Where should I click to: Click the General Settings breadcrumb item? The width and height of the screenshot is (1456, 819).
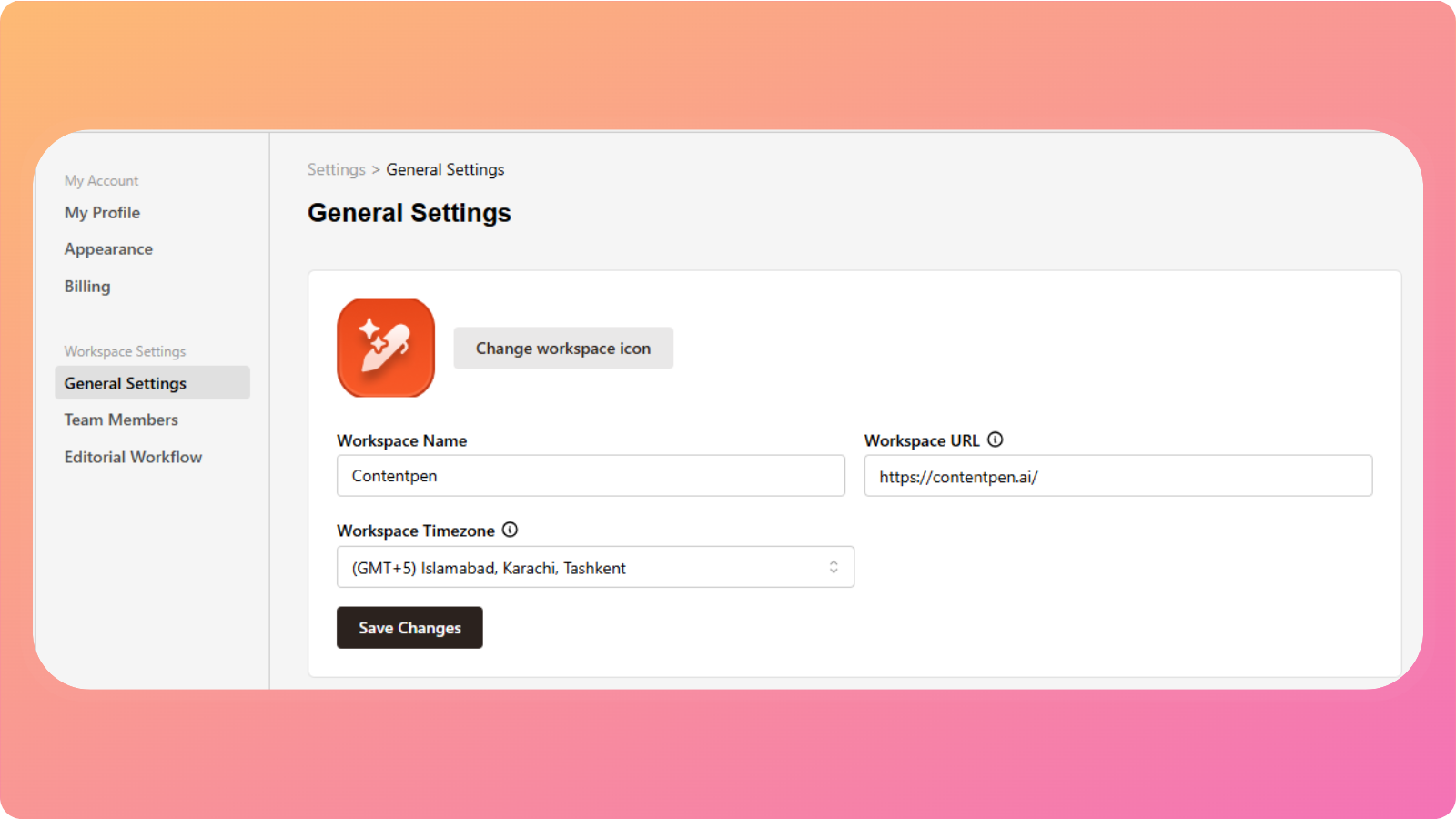(x=445, y=169)
